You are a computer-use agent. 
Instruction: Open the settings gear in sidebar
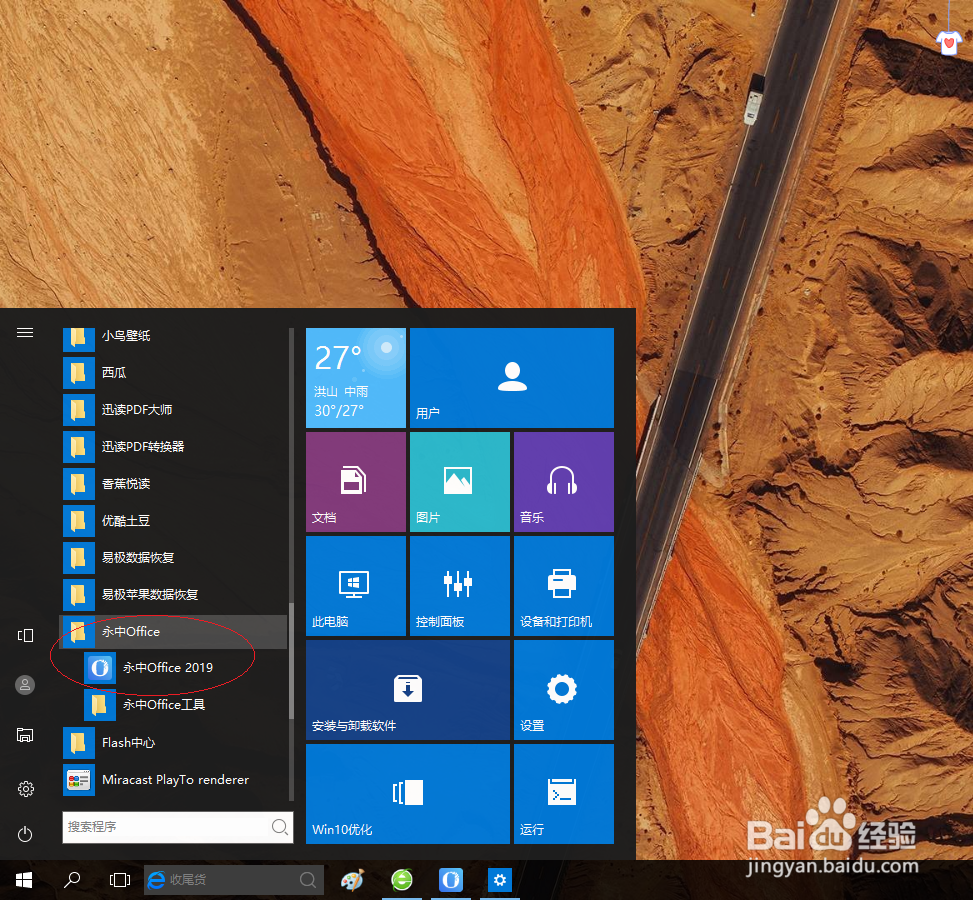tap(25, 789)
